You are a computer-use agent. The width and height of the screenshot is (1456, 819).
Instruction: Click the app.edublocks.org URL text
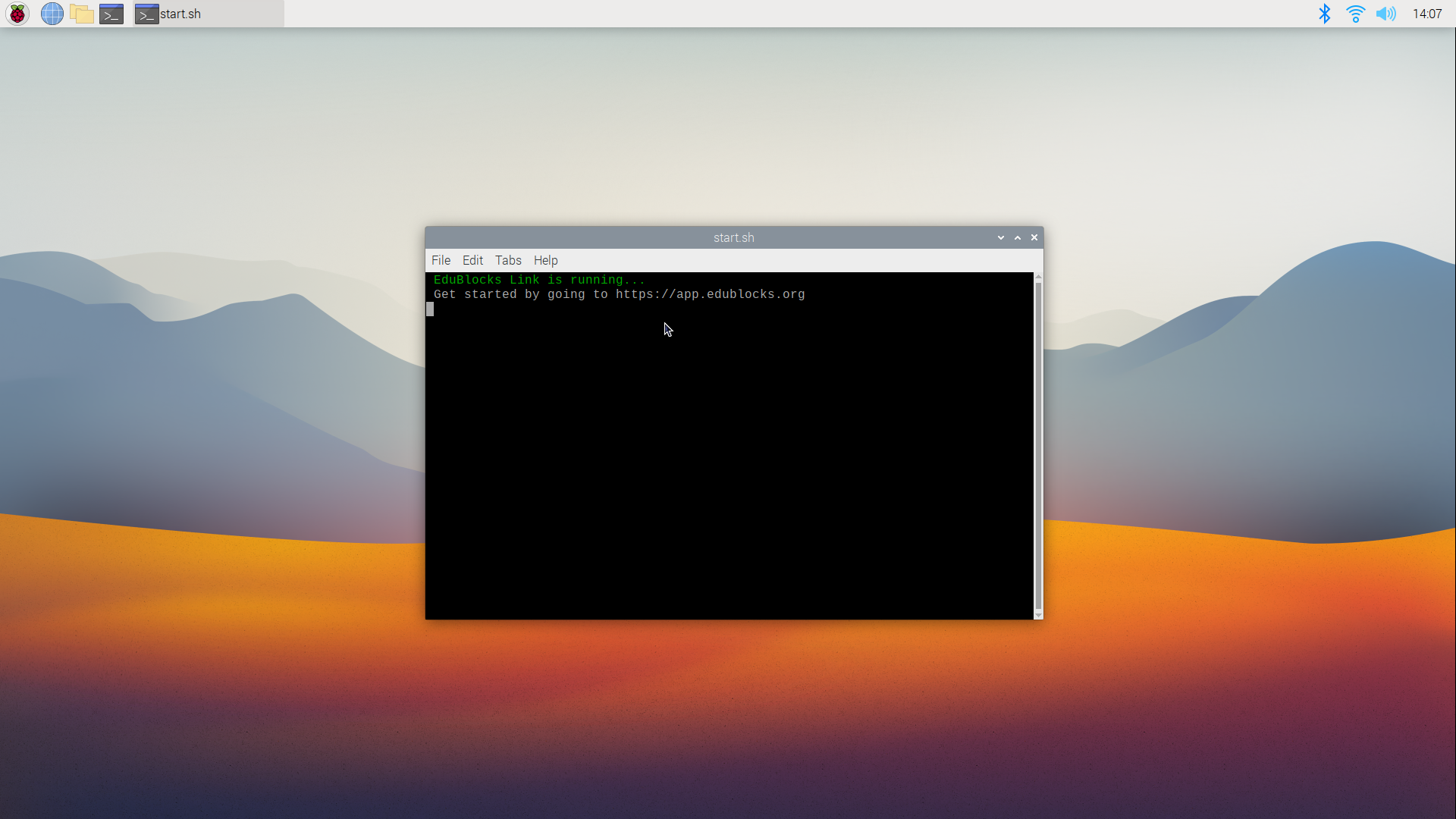(710, 294)
